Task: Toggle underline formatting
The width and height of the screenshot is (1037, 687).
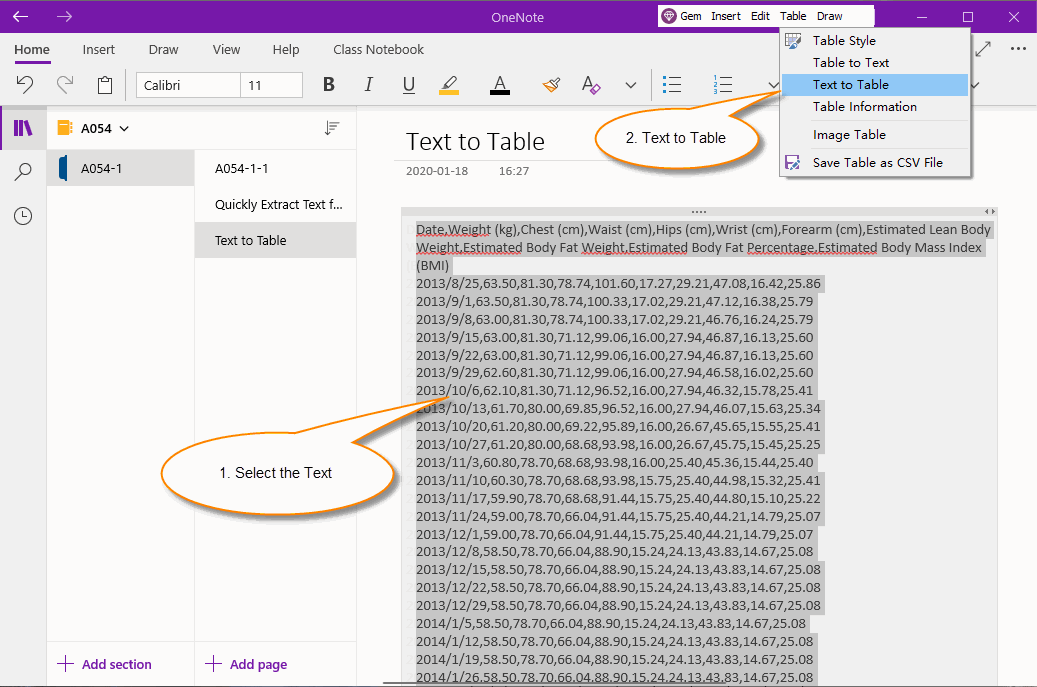Action: click(x=408, y=85)
